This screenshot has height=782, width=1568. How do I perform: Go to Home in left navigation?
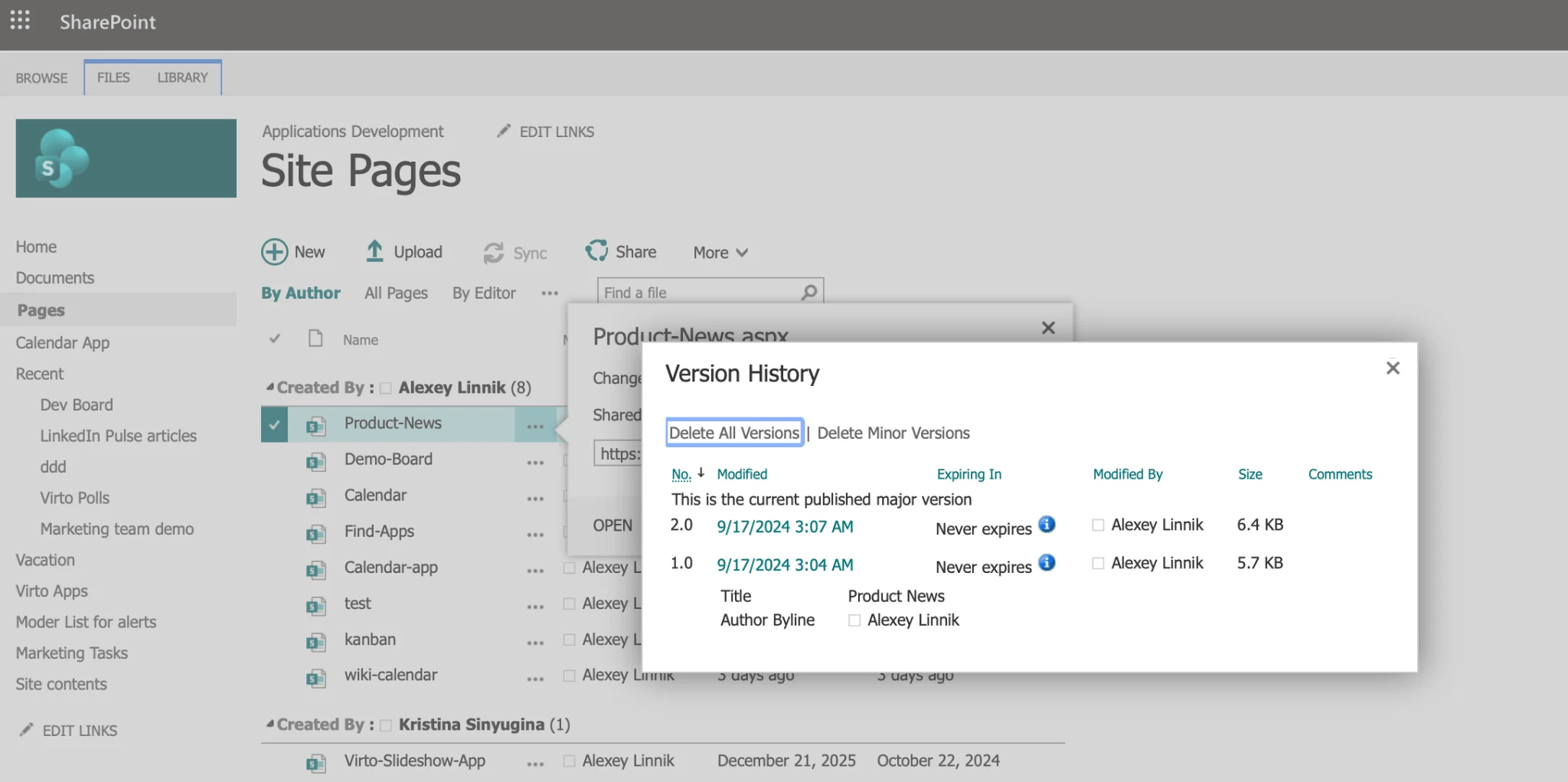(36, 247)
